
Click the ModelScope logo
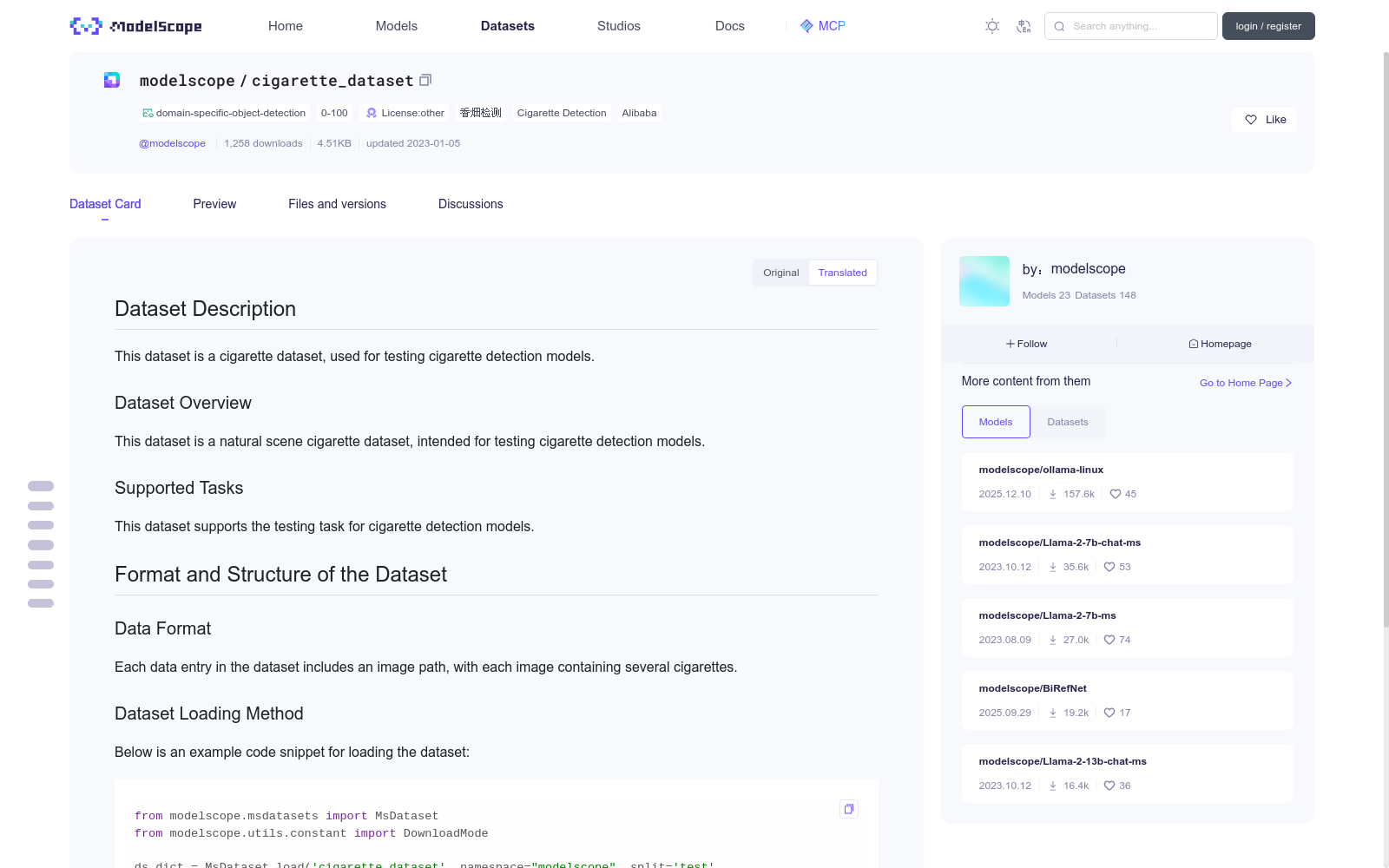pos(135,26)
